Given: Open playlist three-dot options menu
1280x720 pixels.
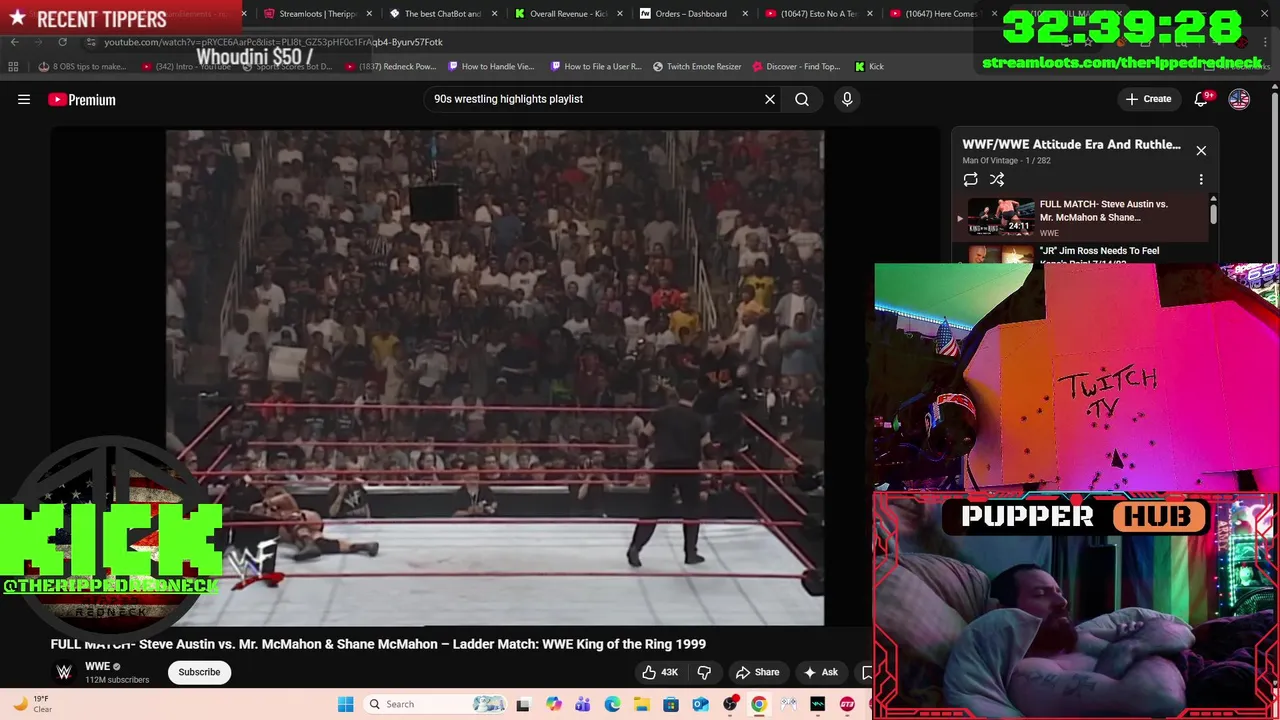Looking at the screenshot, I should [1201, 180].
